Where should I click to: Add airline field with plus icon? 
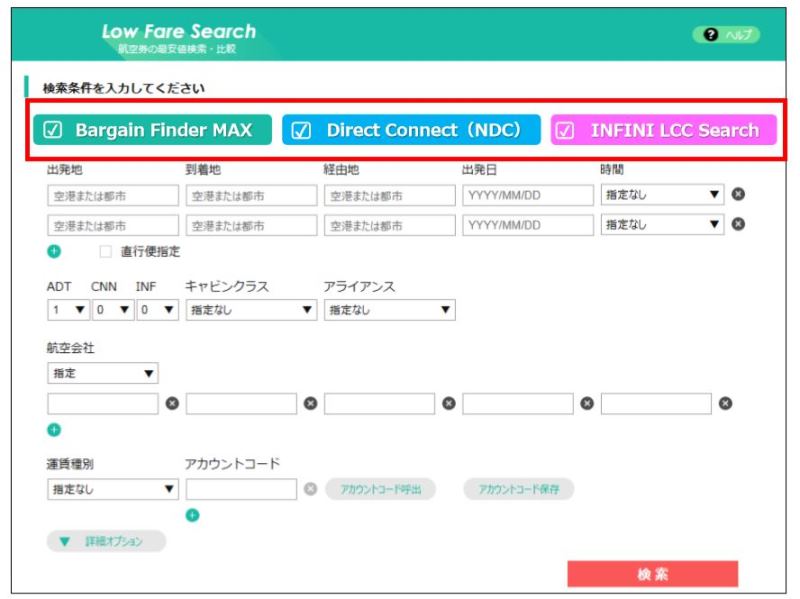(54, 430)
